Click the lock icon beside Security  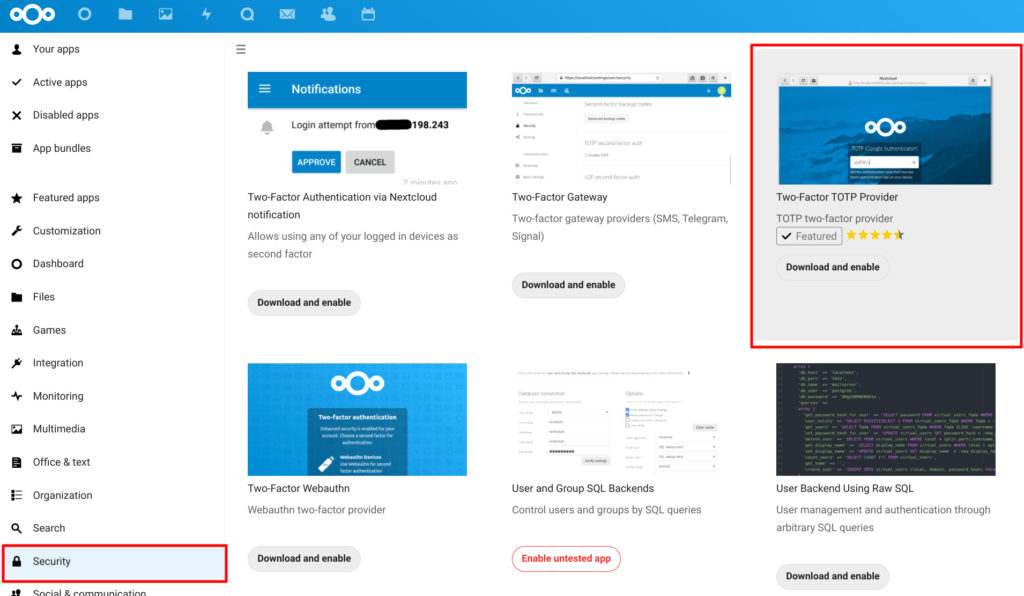[17, 561]
